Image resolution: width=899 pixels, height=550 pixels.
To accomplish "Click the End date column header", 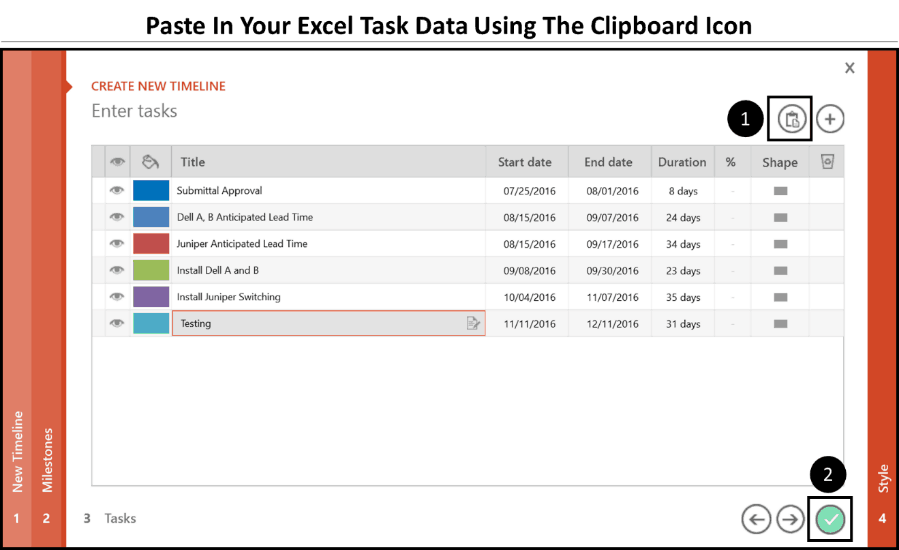I will tap(608, 162).
